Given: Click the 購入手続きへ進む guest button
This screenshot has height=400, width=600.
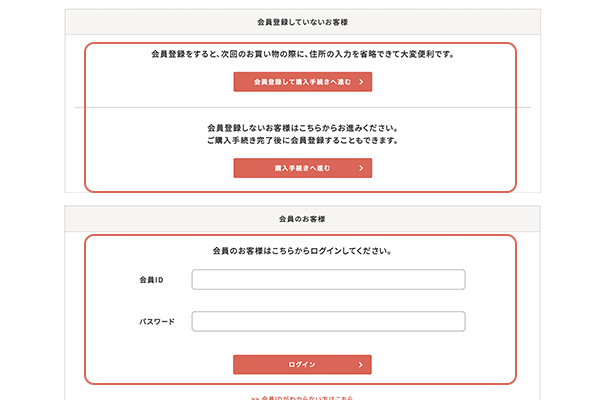Looking at the screenshot, I should pos(302,168).
